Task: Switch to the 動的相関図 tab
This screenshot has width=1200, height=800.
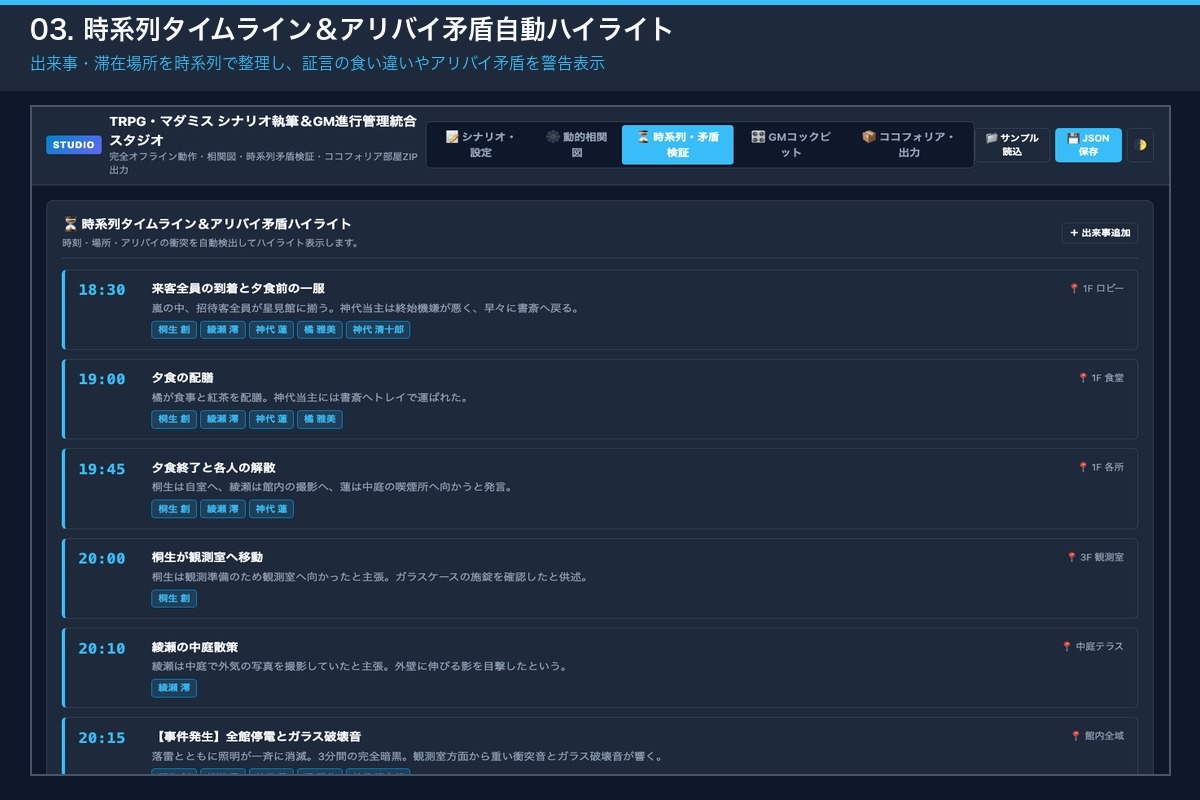Action: (577, 145)
